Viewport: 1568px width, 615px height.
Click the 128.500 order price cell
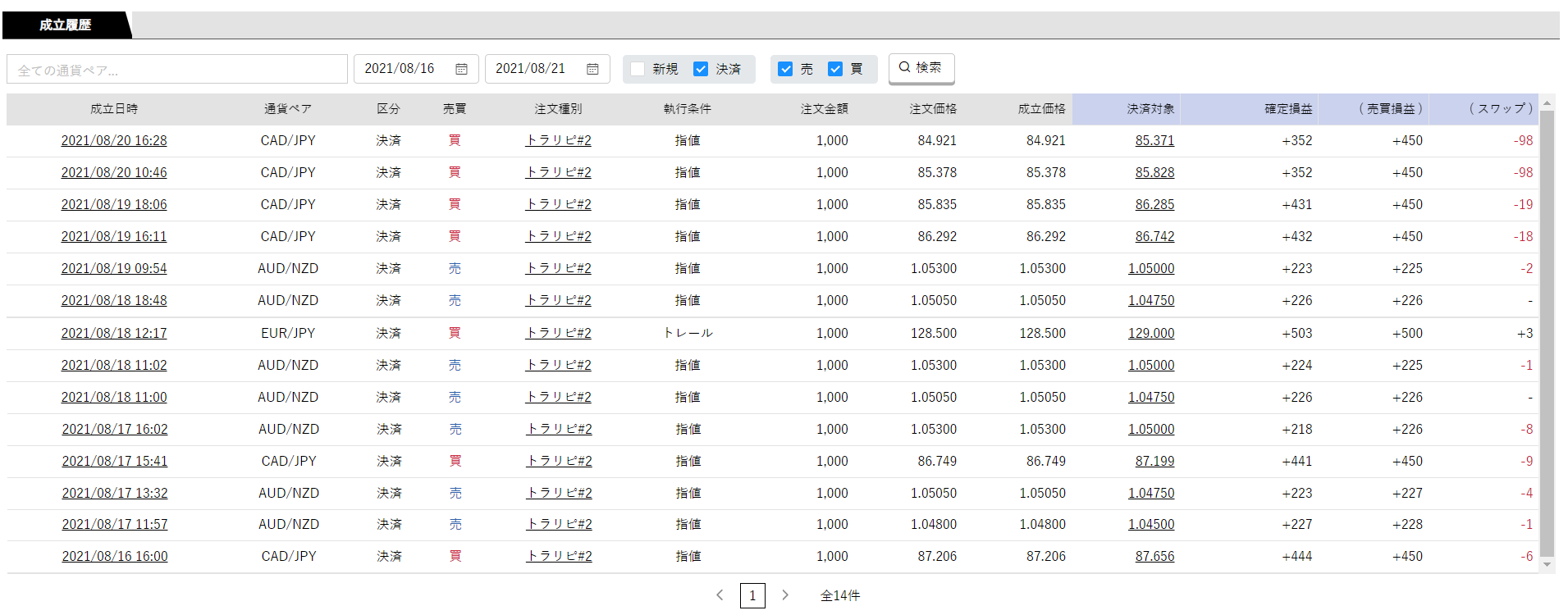934,333
